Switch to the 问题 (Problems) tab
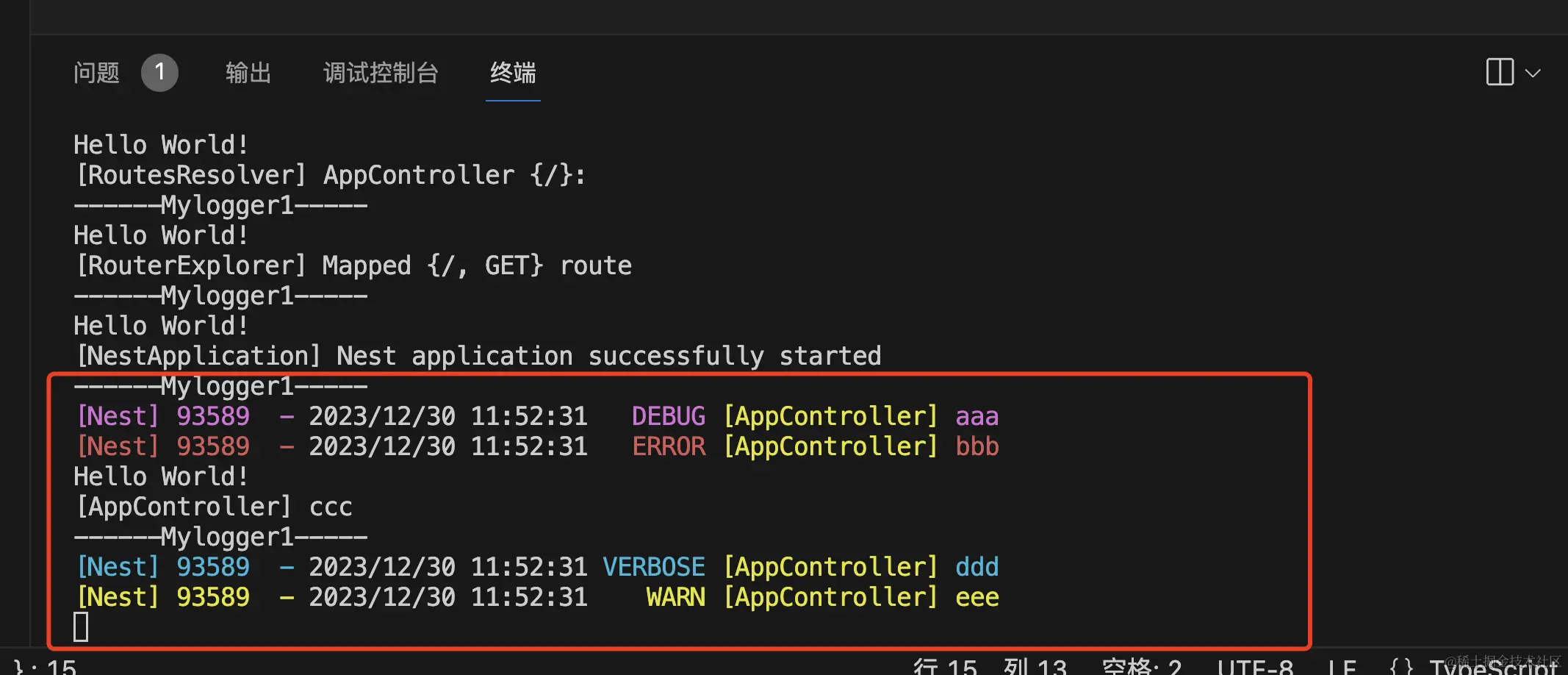1568x675 pixels. (x=96, y=73)
